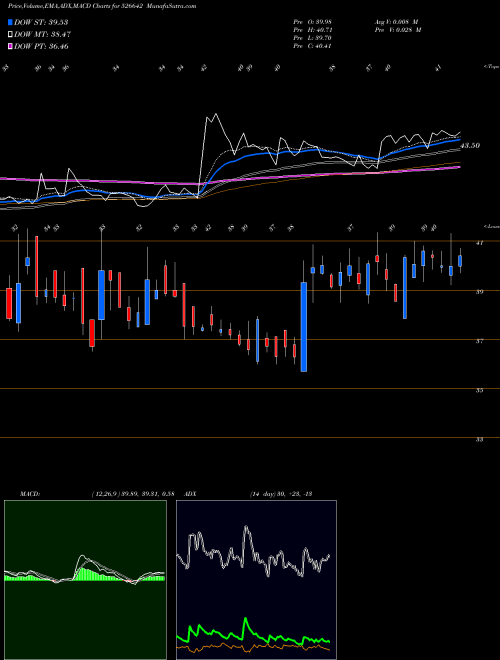The height and width of the screenshot is (660, 500).
Task: Click the '<Tops' label above the chart
Action: coord(491,67)
